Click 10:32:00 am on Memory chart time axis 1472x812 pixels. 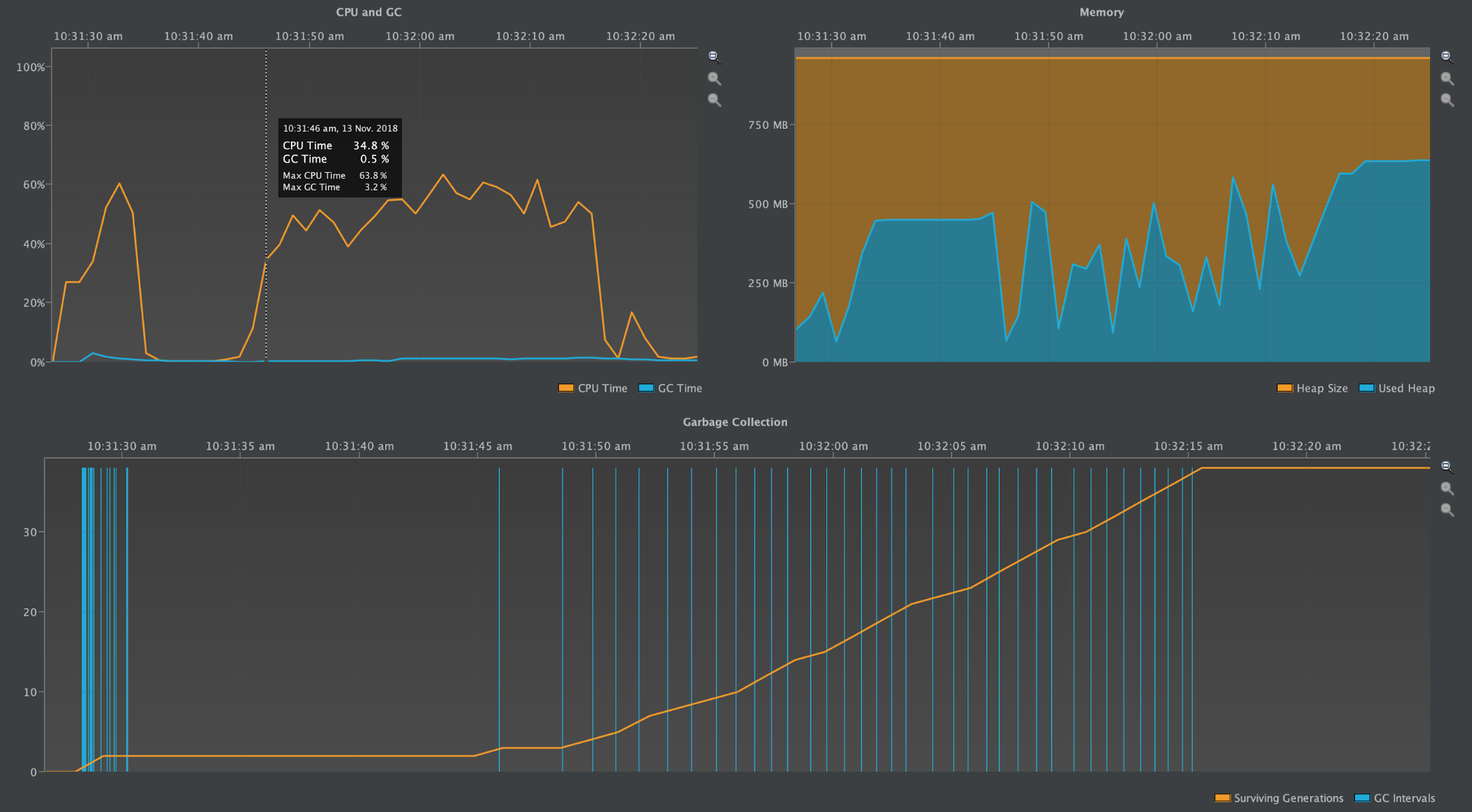tap(1157, 36)
